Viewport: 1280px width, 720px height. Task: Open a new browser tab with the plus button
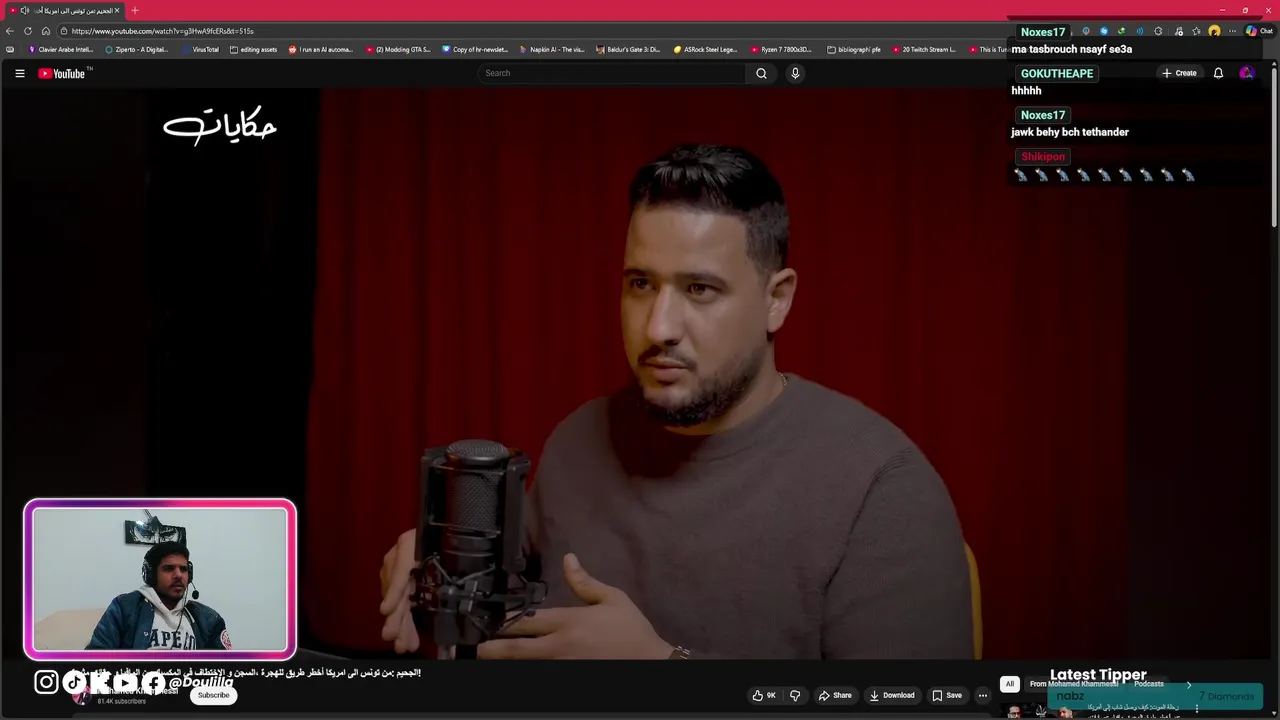pyautogui.click(x=135, y=10)
